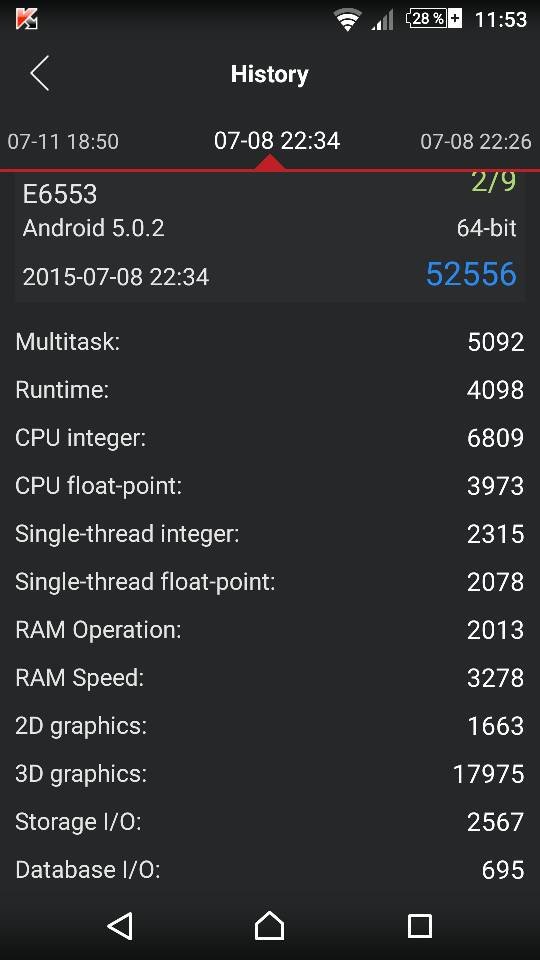Tap the Wi-Fi status icon
This screenshot has height=960, width=540.
tap(348, 20)
